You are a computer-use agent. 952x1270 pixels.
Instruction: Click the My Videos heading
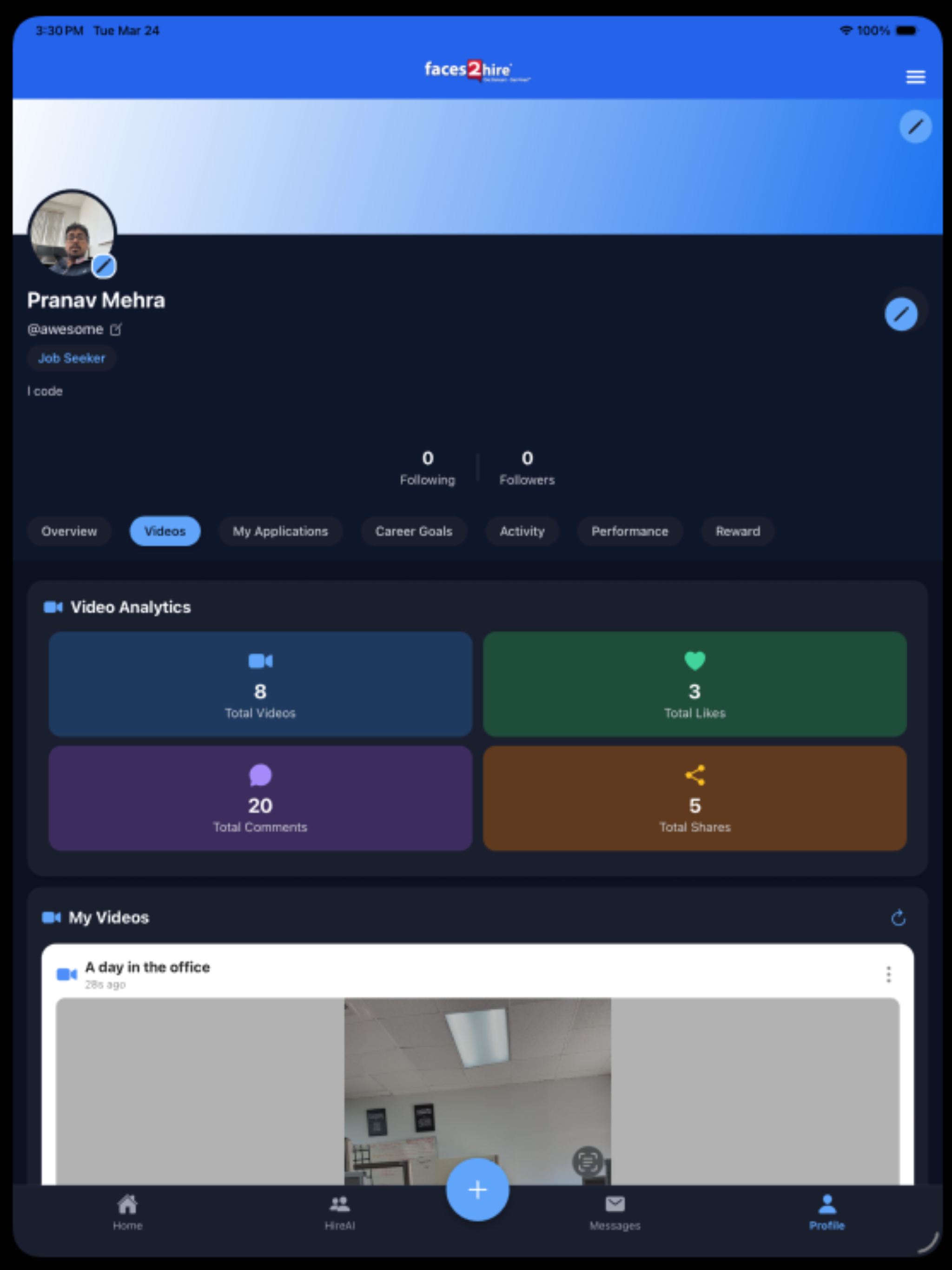(x=108, y=918)
